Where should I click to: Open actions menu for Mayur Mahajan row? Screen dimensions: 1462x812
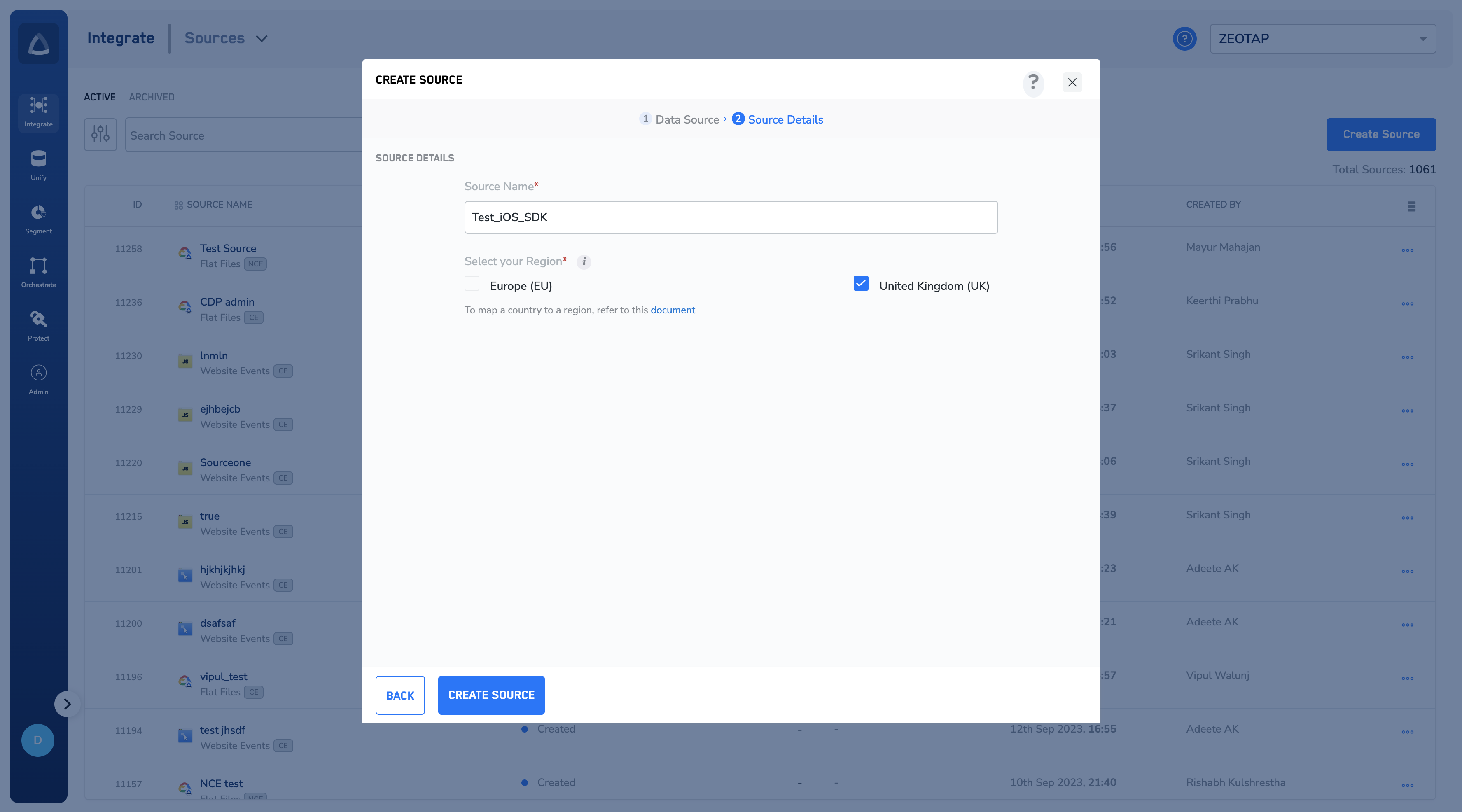(x=1408, y=250)
